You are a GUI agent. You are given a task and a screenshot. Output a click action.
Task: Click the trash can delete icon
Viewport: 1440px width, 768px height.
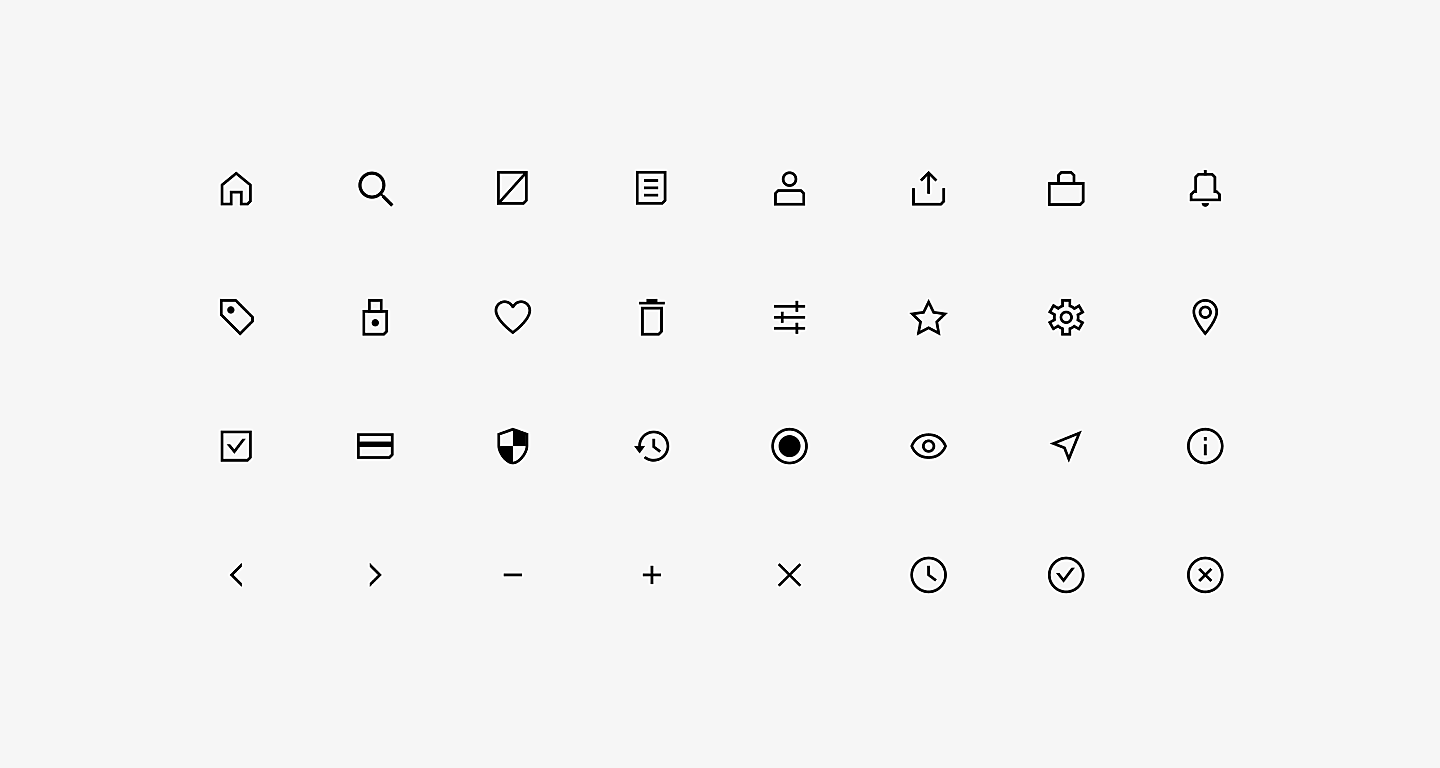[651, 317]
